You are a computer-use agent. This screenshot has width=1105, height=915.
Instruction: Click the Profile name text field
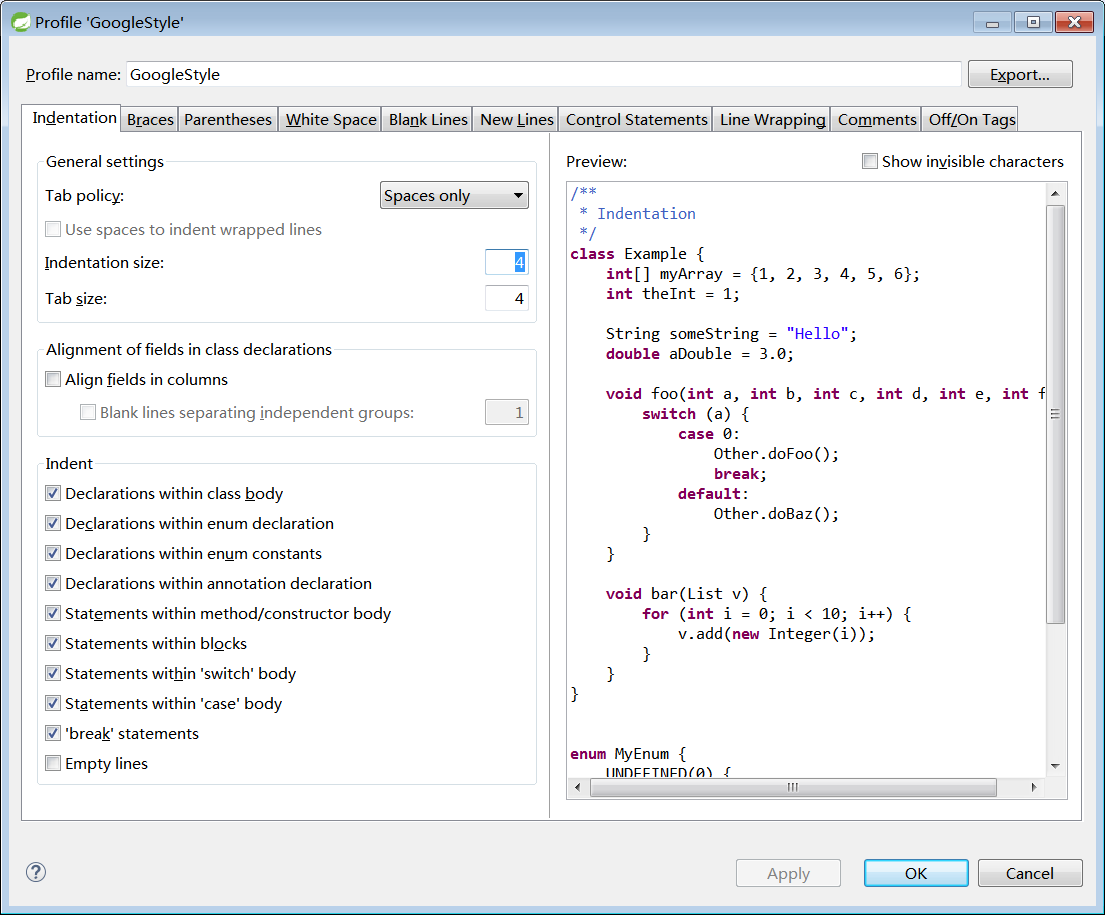544,75
